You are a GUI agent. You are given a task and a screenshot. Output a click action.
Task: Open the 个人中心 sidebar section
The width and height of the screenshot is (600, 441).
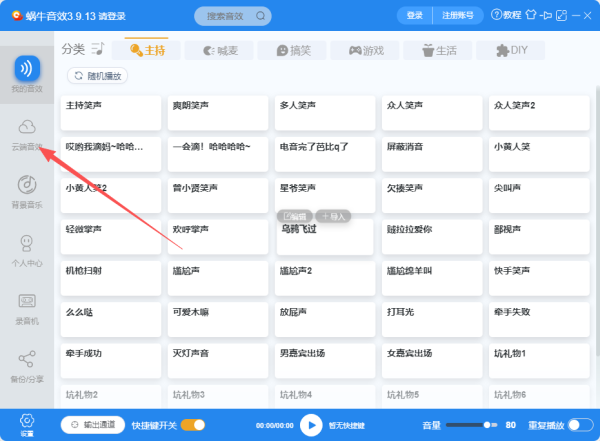click(27, 251)
